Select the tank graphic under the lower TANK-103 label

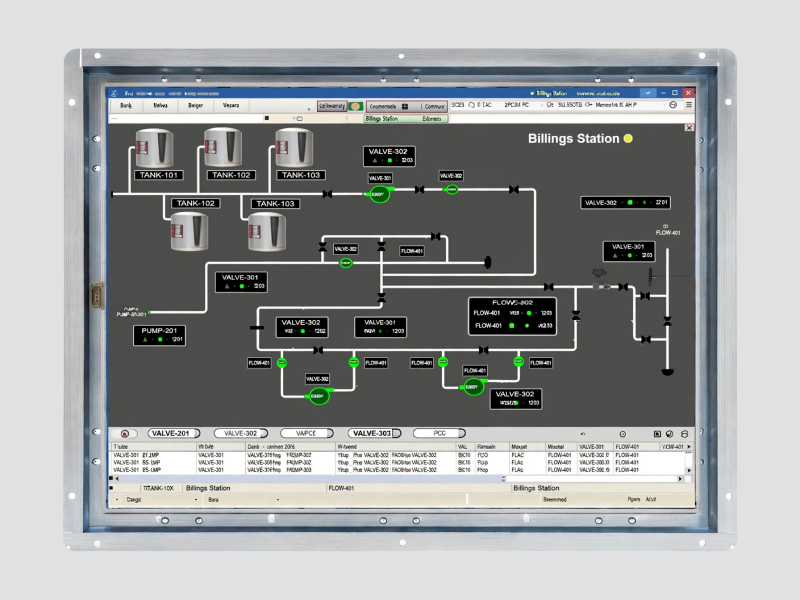(266, 232)
